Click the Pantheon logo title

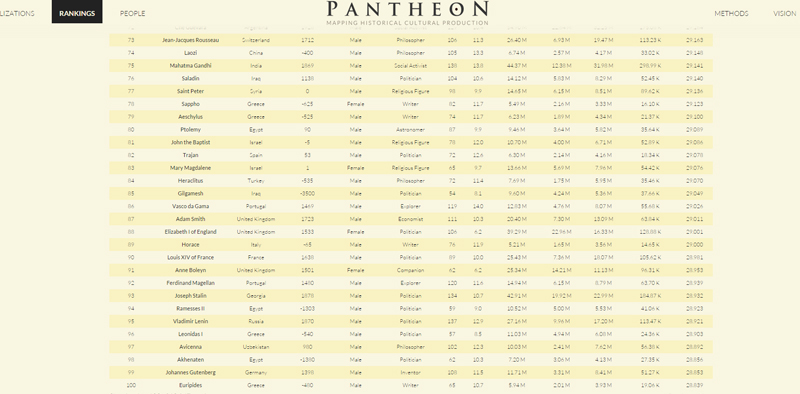[407, 9]
